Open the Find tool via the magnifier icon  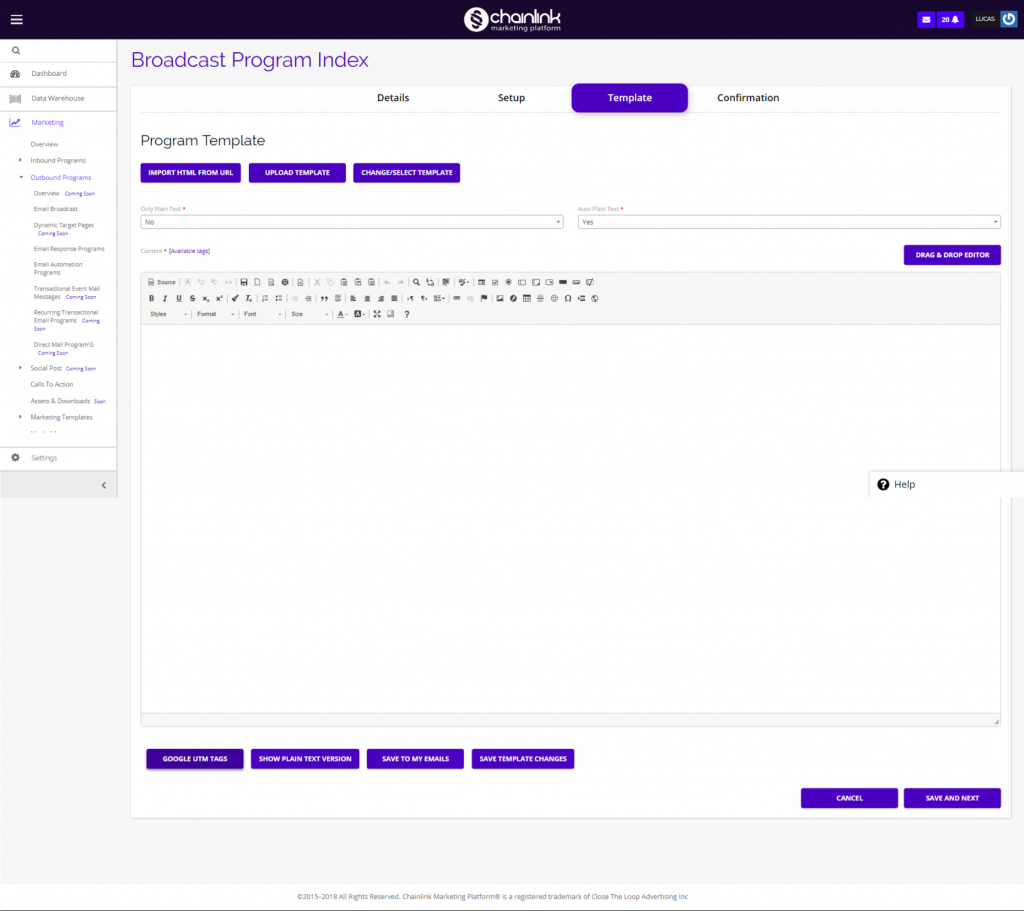(417, 282)
